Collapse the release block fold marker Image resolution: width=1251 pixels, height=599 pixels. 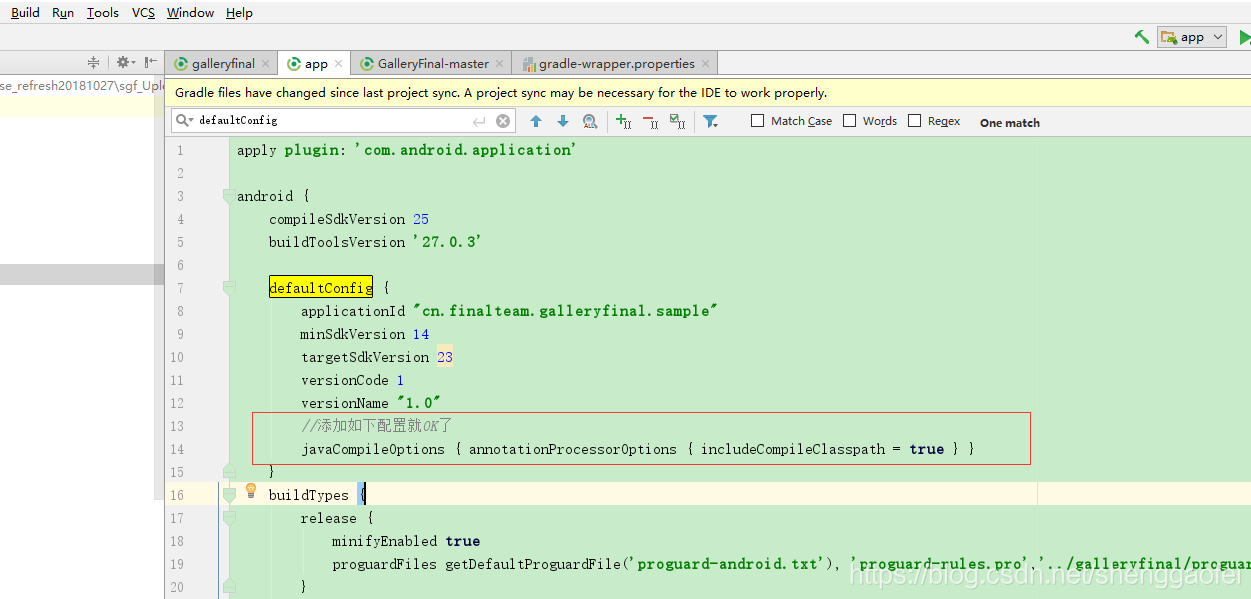coord(228,518)
